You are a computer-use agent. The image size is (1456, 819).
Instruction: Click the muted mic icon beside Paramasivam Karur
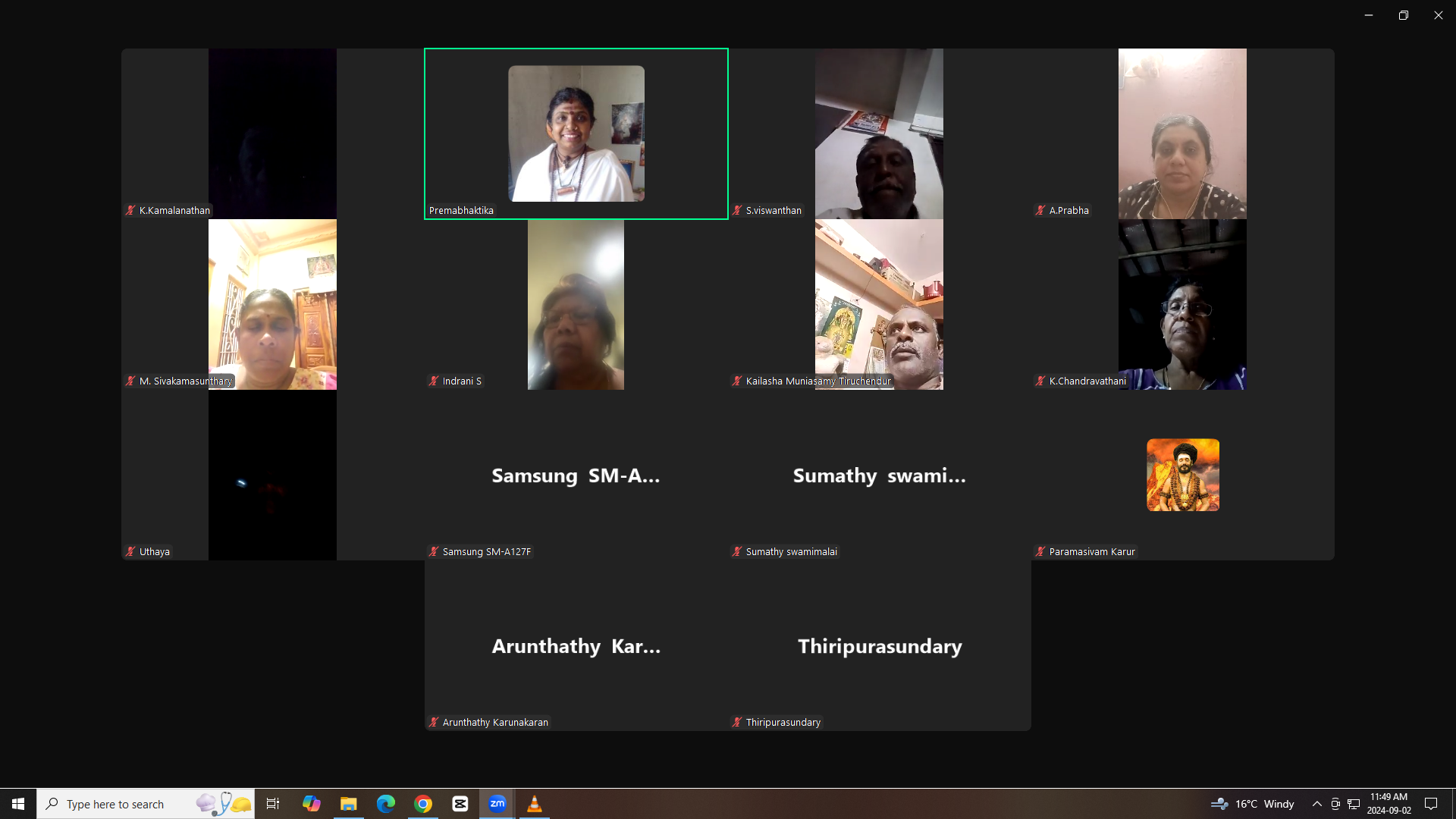[1040, 552]
